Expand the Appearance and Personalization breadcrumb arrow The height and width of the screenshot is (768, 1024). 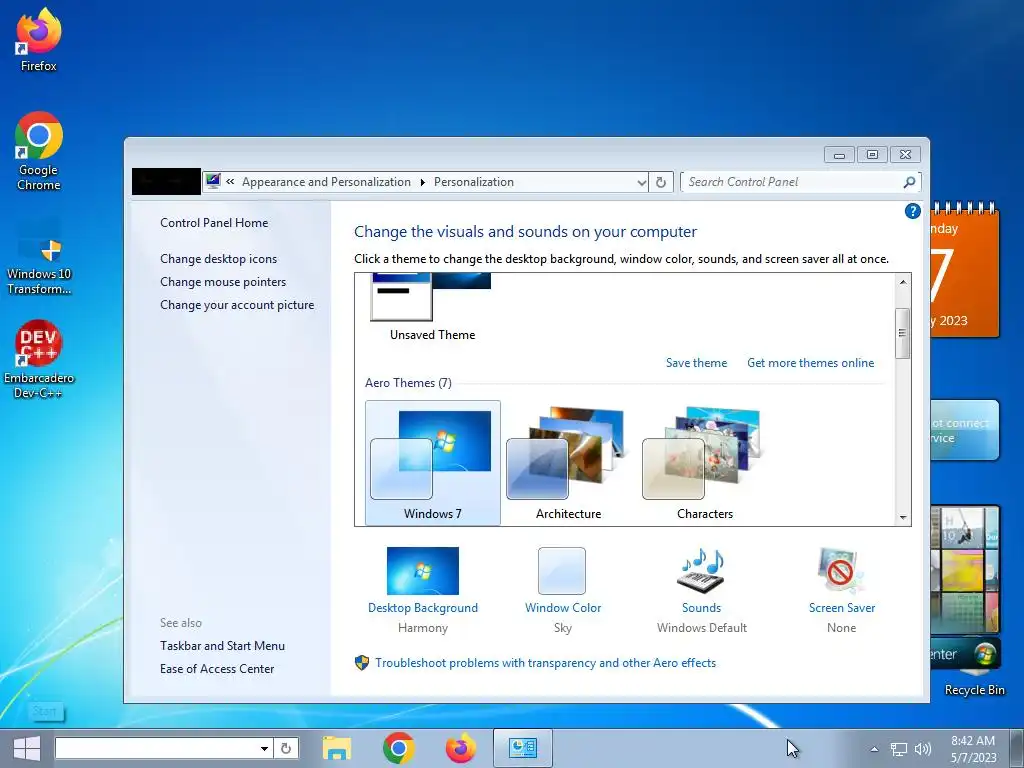[423, 182]
